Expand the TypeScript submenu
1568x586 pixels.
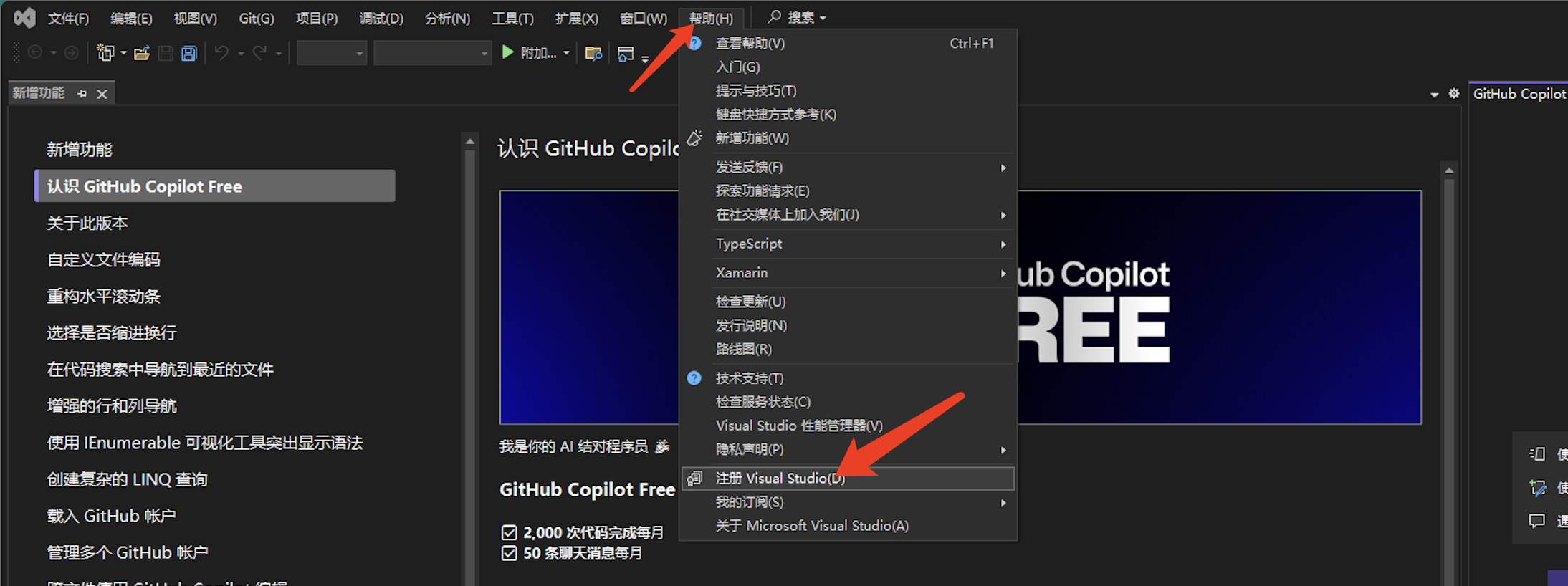pos(1003,244)
